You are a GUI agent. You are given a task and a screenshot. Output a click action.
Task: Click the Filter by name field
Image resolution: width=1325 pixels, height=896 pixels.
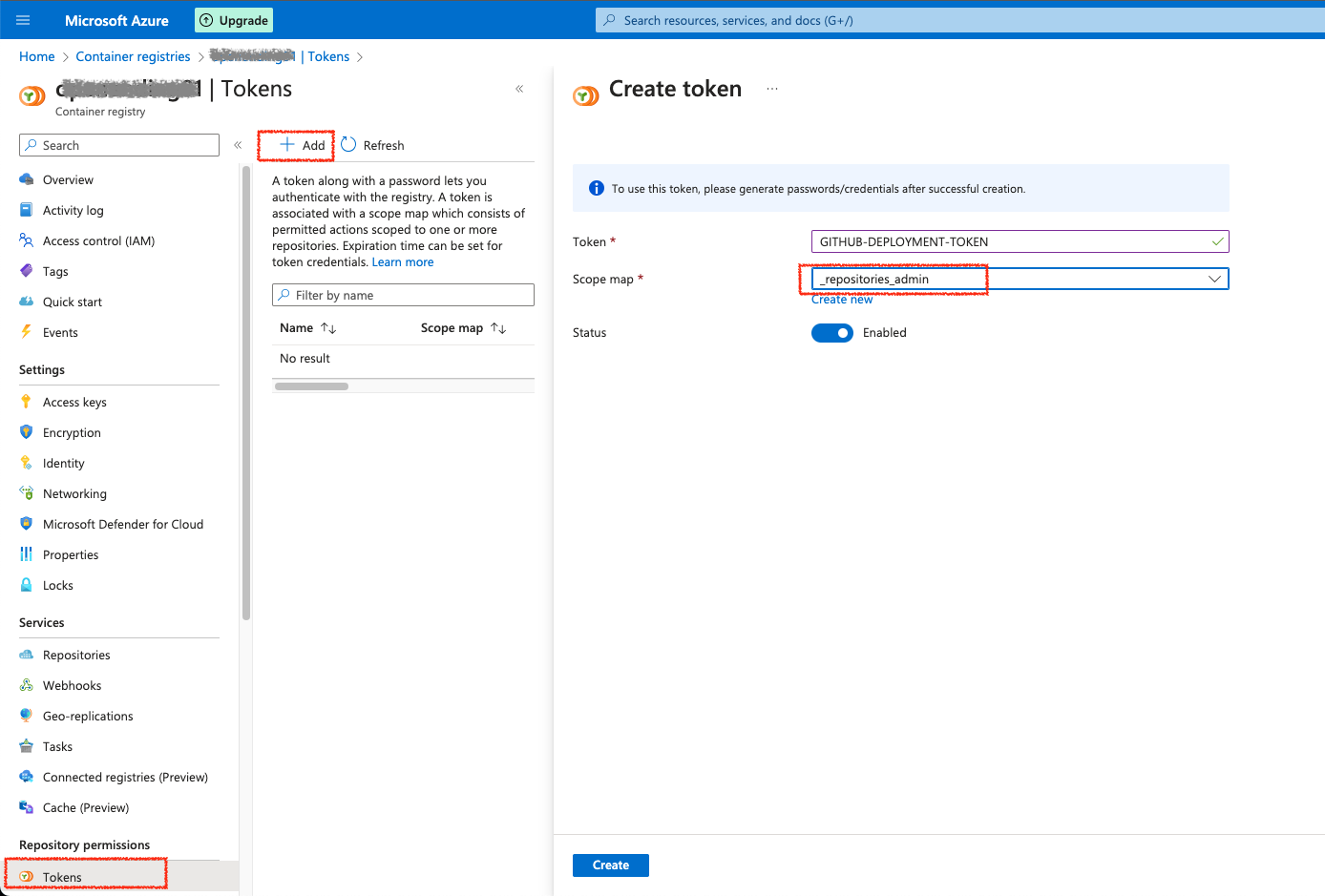point(402,295)
